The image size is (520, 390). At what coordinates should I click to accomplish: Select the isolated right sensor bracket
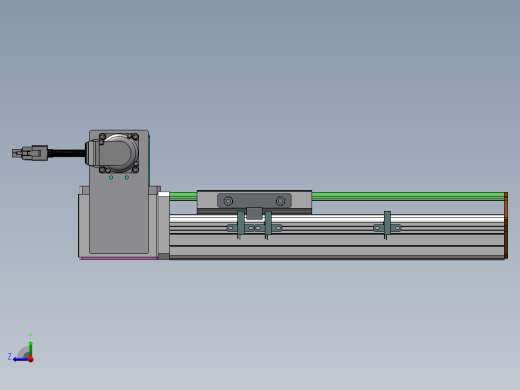387,225
